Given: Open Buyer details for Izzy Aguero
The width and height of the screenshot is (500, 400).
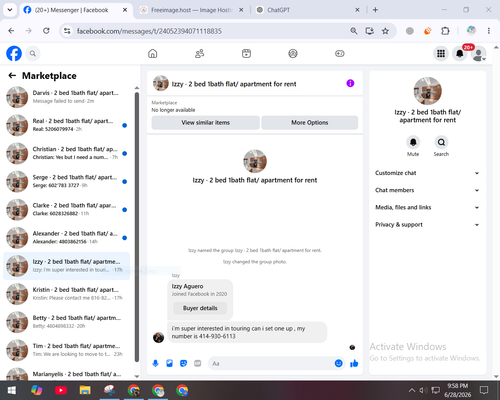Looking at the screenshot, I should [200, 308].
